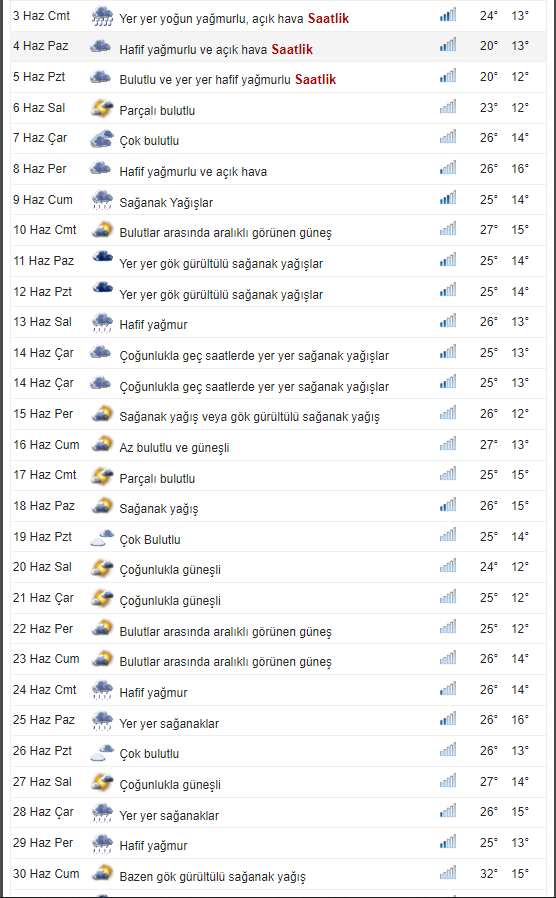The image size is (556, 898).
Task: Click the sunny cloud icon for 16 Haz Cum
Action: pyautogui.click(x=102, y=444)
